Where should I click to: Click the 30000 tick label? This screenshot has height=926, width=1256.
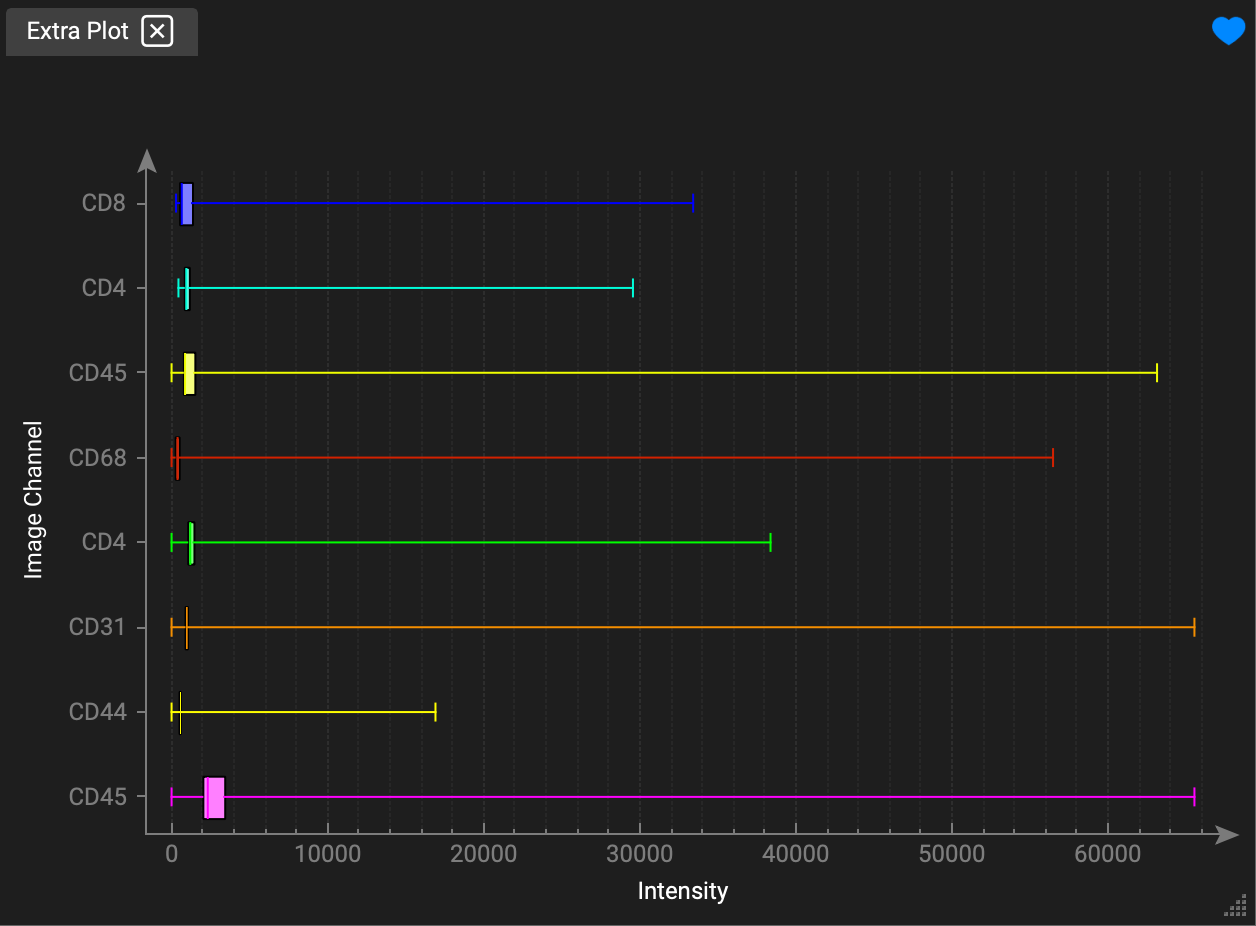click(x=639, y=856)
